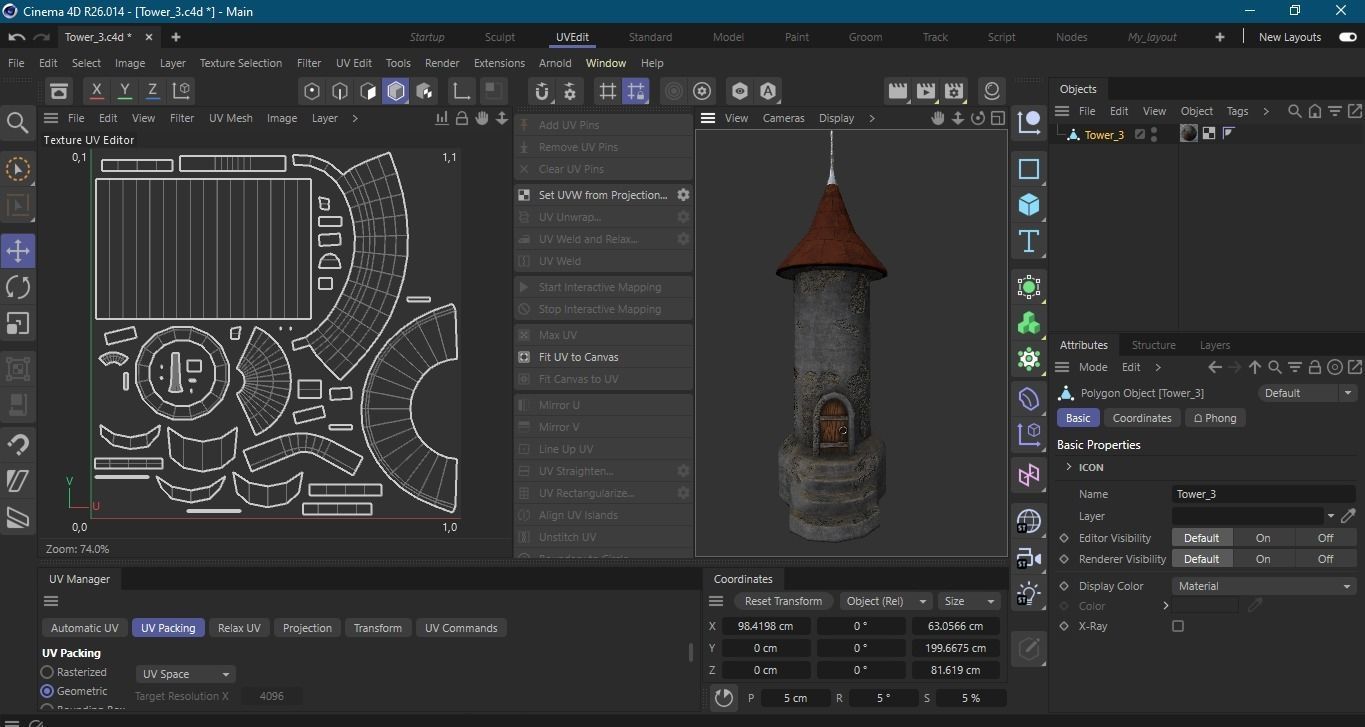Image resolution: width=1365 pixels, height=727 pixels.
Task: Toggle Tower_3 visibility dots in Objects
Action: (1154, 134)
